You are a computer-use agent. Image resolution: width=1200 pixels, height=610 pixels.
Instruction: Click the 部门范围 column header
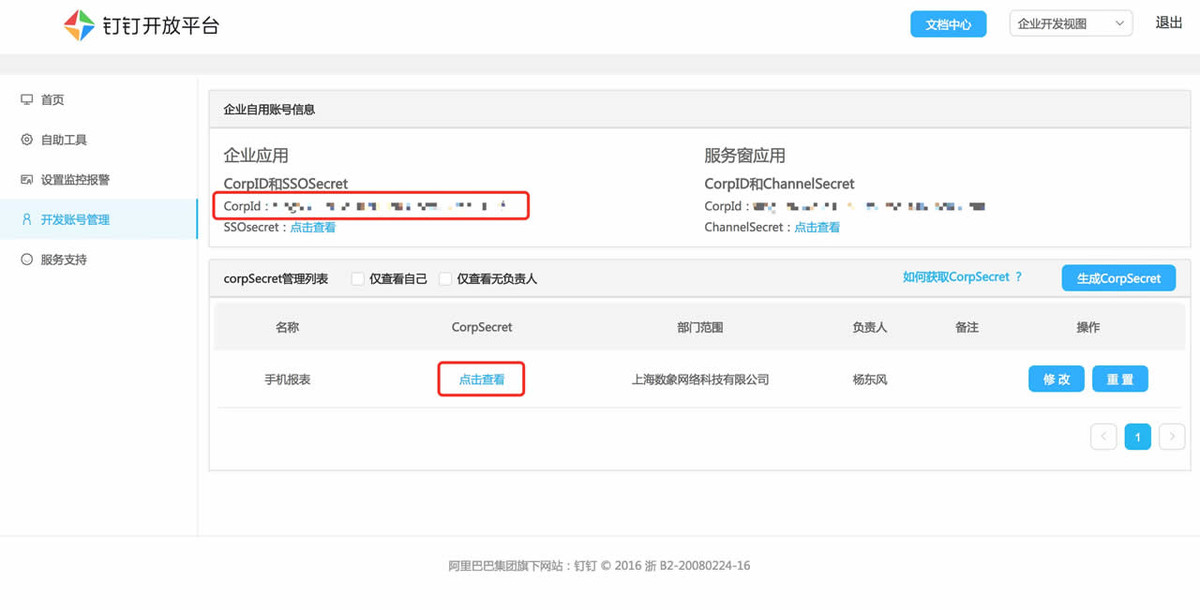[x=700, y=327]
